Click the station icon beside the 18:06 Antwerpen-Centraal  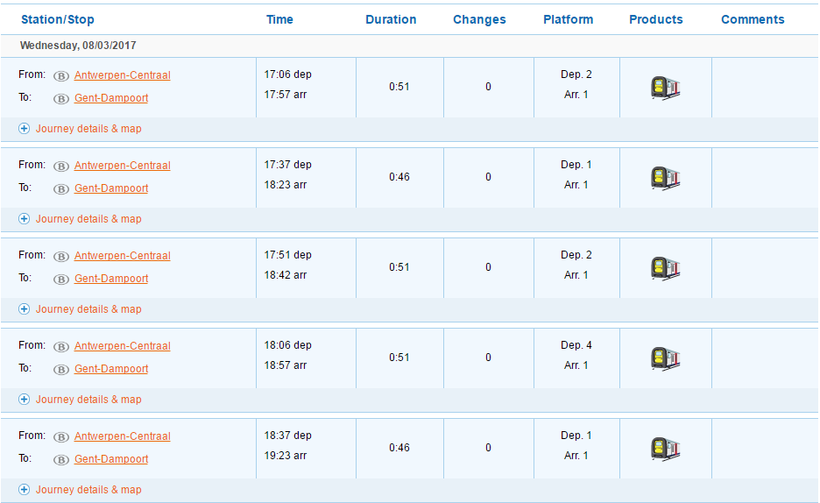click(61, 347)
